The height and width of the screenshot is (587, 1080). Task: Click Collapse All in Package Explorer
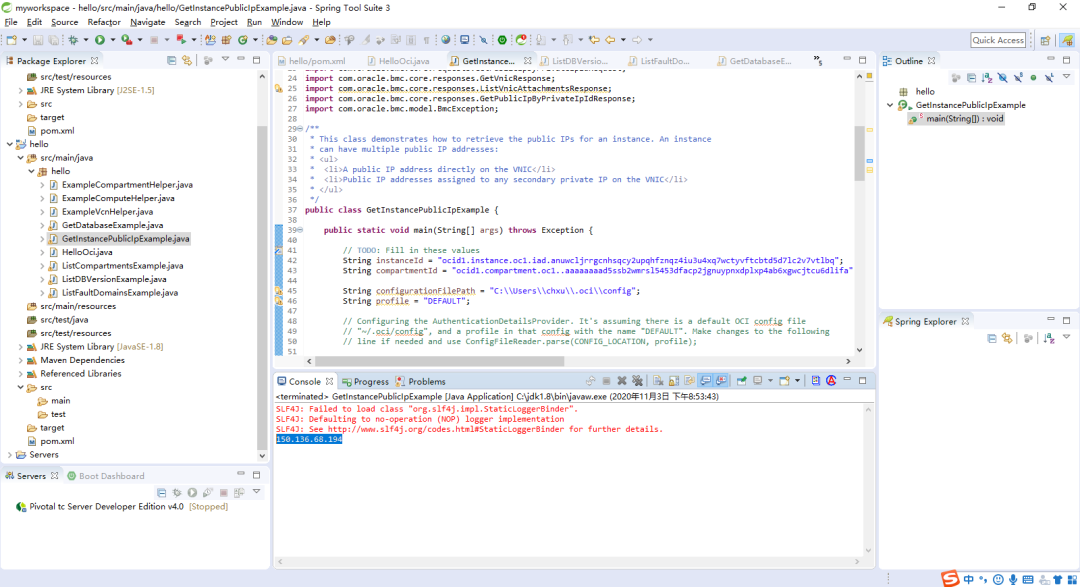(x=171, y=61)
